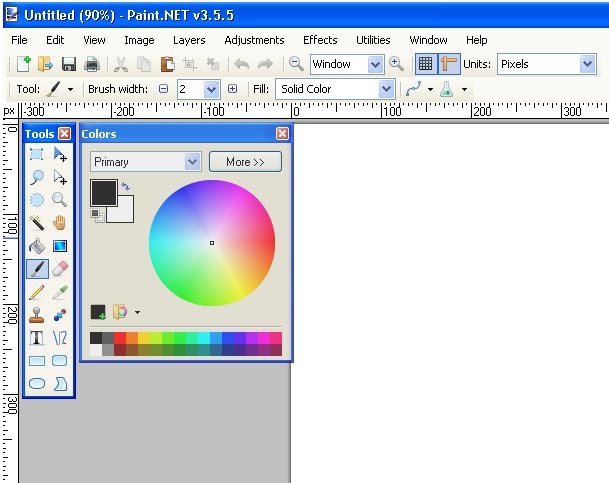Select the Recolor tool
This screenshot has height=483, width=609.
pyautogui.click(x=60, y=315)
